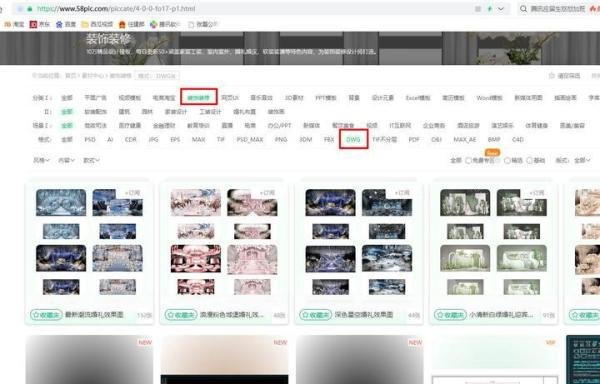Click +订阅 on the white-green wedding collection
The image size is (600, 384).
click(536, 193)
